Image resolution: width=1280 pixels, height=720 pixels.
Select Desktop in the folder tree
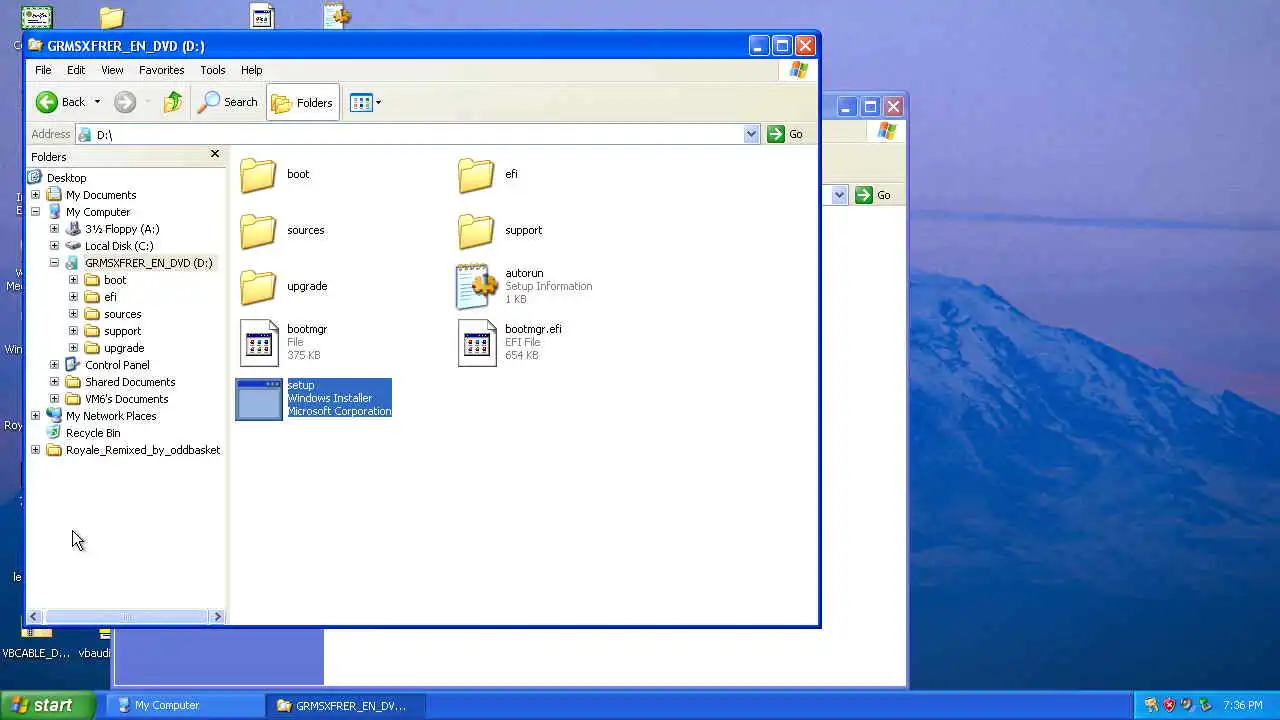click(x=66, y=178)
